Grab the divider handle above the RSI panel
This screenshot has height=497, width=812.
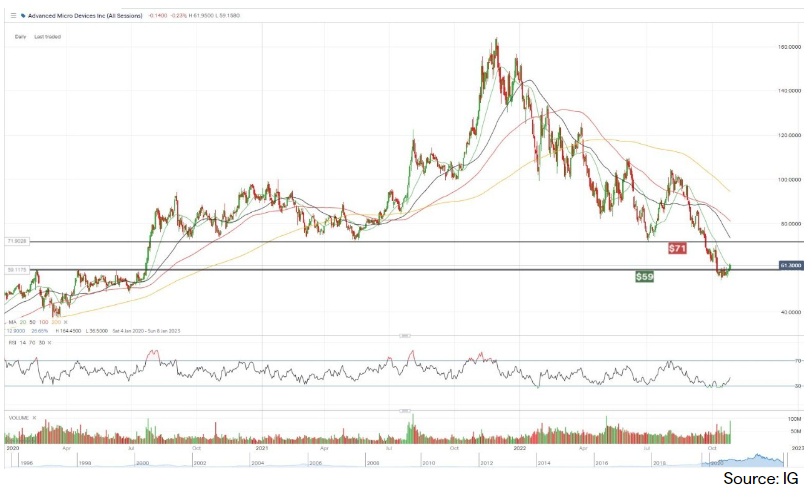coord(404,336)
